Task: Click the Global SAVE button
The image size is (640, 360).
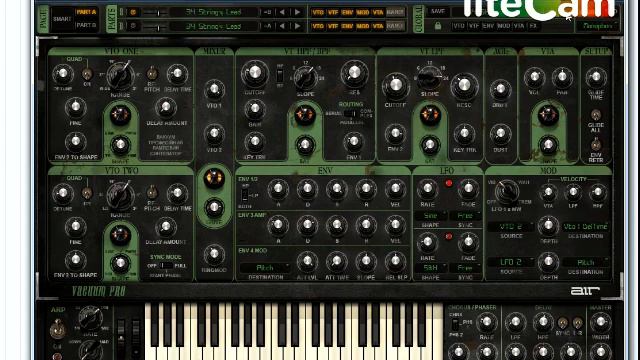Action: 438,11
